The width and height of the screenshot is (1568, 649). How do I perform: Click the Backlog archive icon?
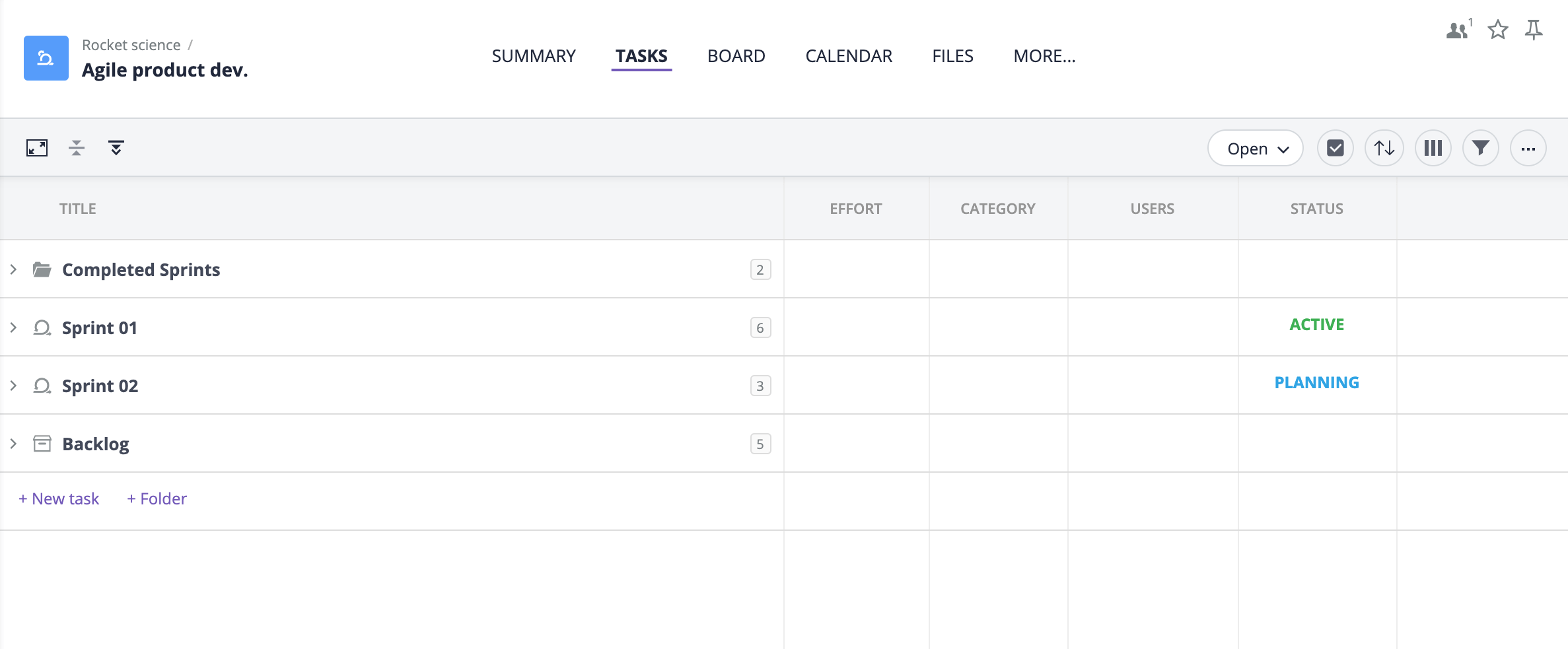pos(42,444)
